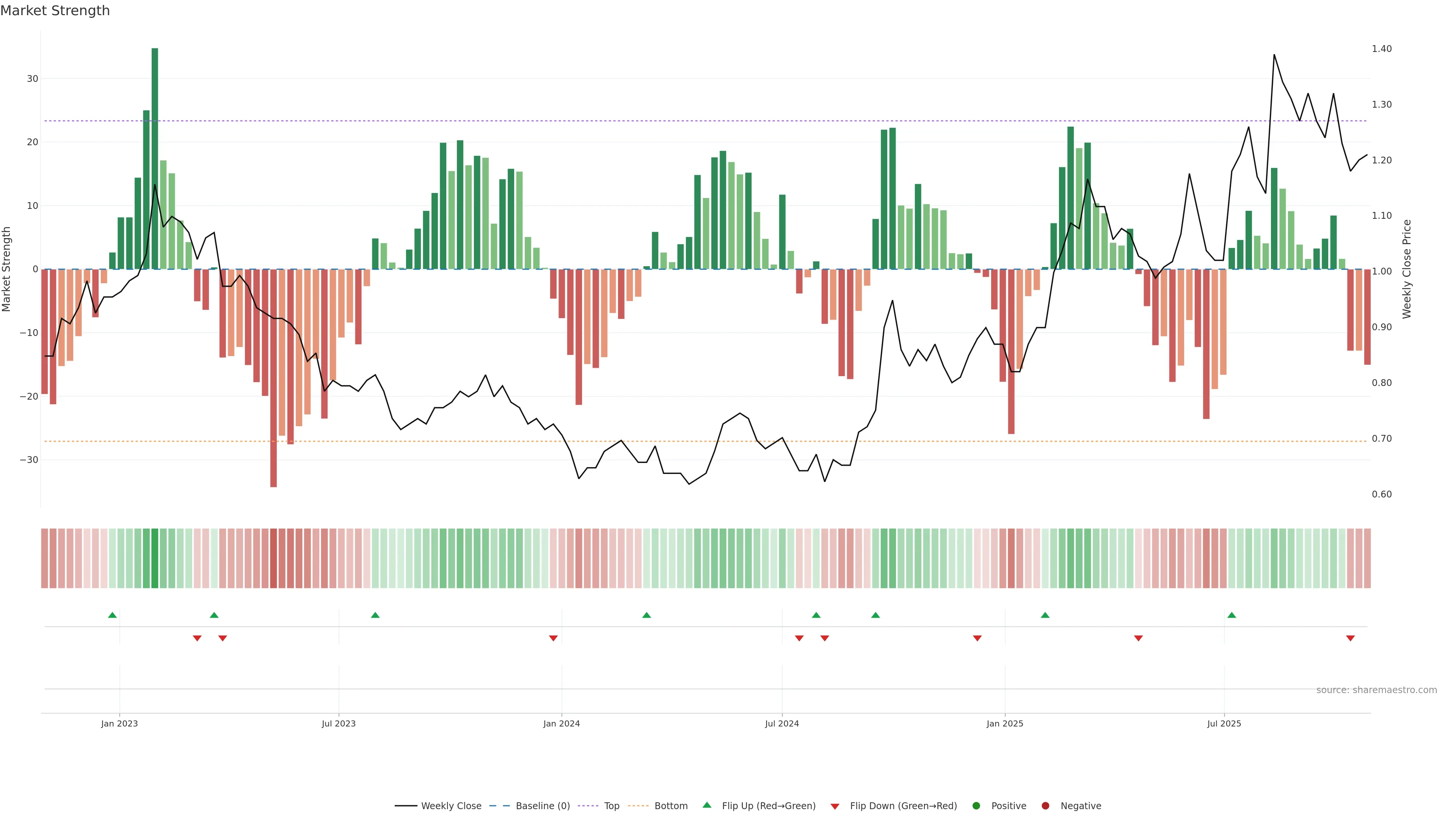The image size is (1456, 819).
Task: Click the Jul 2023 x-axis label
Action: pos(339,723)
